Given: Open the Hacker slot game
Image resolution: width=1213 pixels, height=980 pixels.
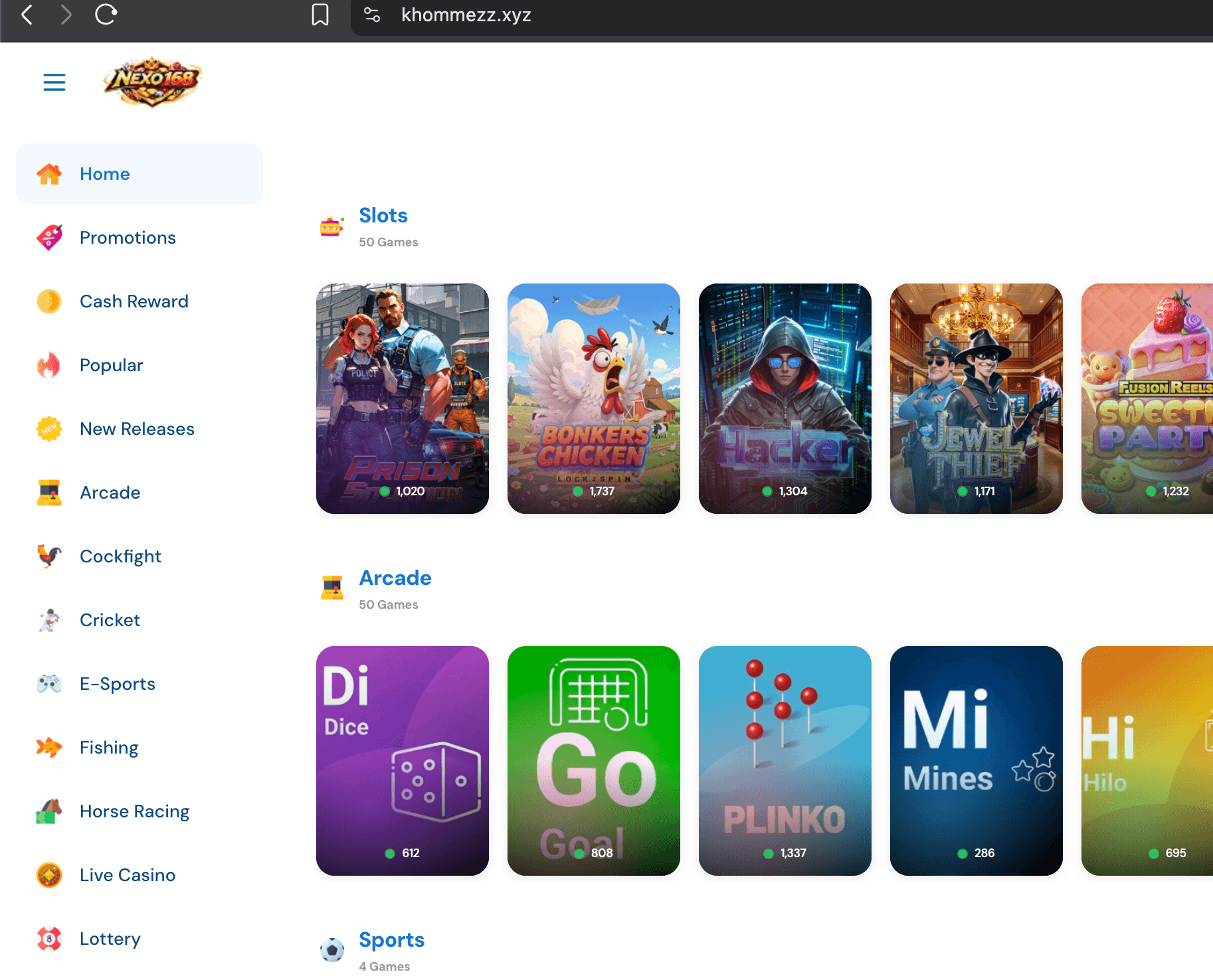Looking at the screenshot, I should (785, 398).
